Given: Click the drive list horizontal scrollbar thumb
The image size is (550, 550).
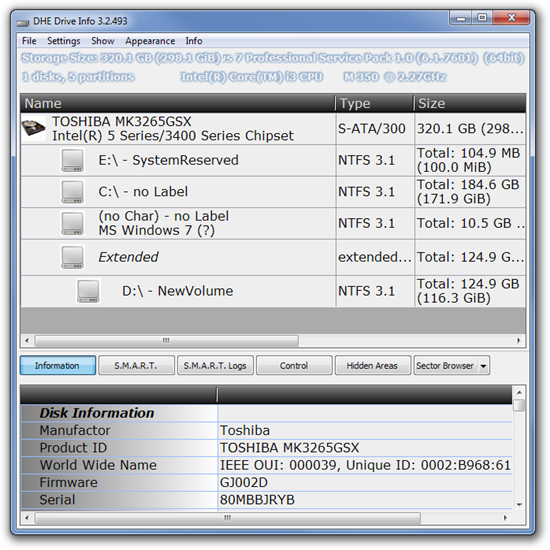Looking at the screenshot, I should point(167,340).
